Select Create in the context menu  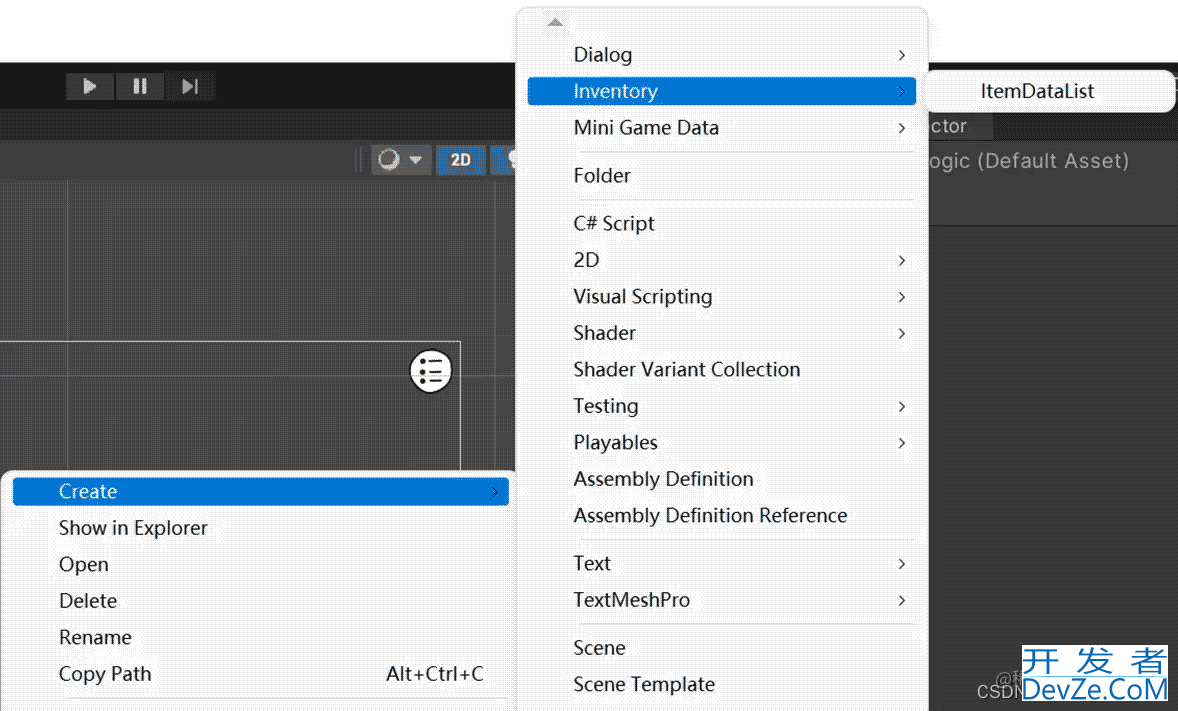pyautogui.click(x=261, y=492)
